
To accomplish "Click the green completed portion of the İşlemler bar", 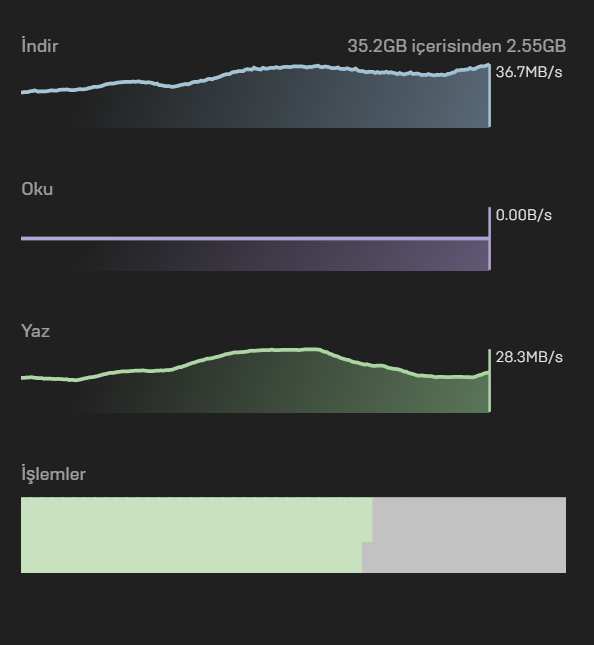I will click(x=192, y=535).
